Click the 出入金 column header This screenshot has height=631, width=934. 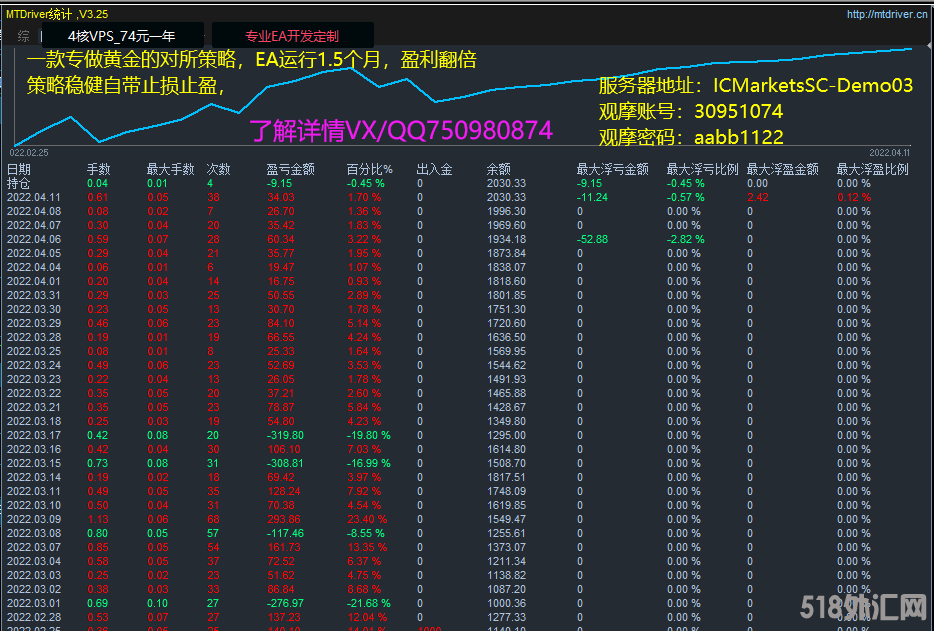434,170
